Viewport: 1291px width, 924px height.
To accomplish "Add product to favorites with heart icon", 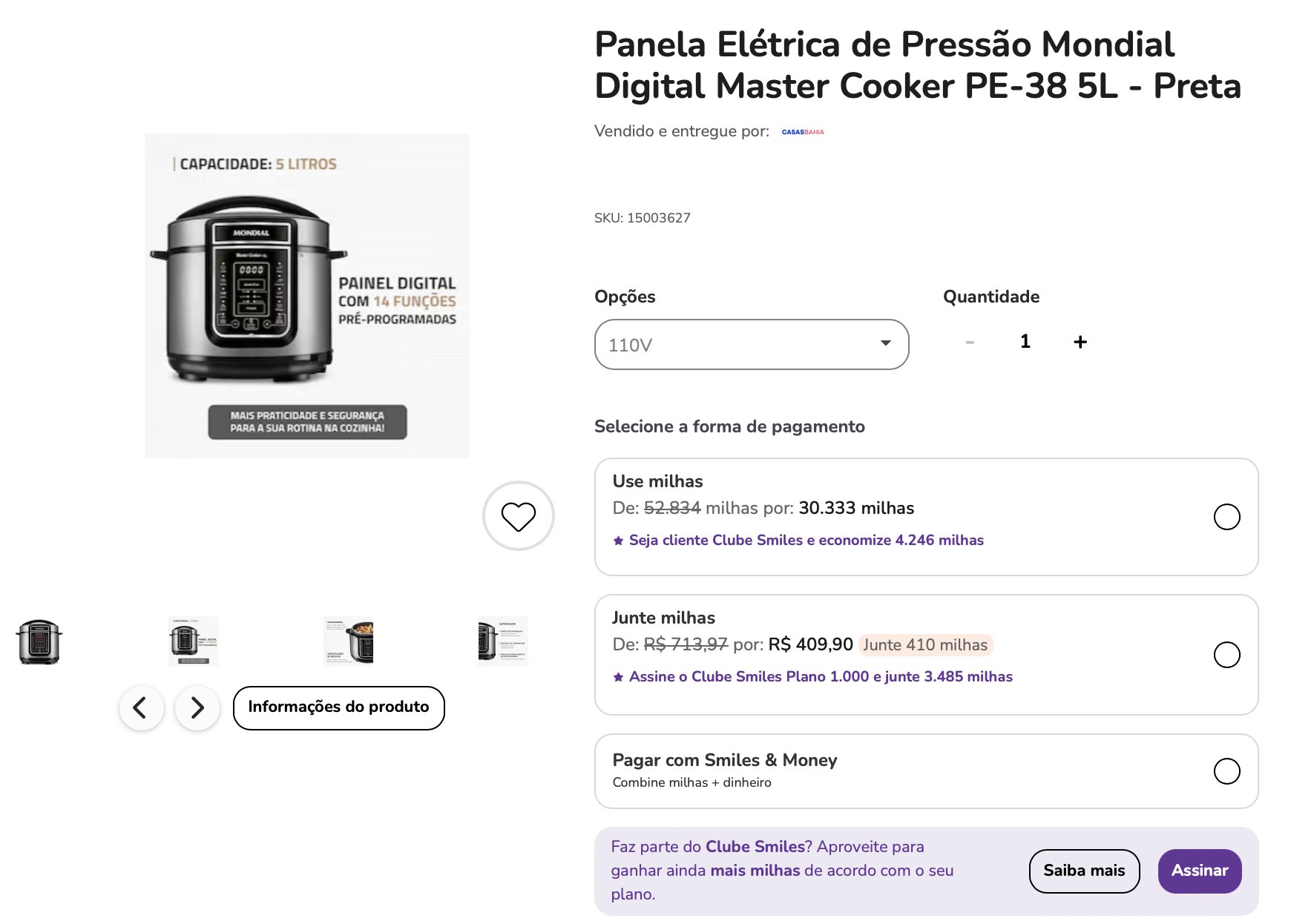I will pos(518,516).
